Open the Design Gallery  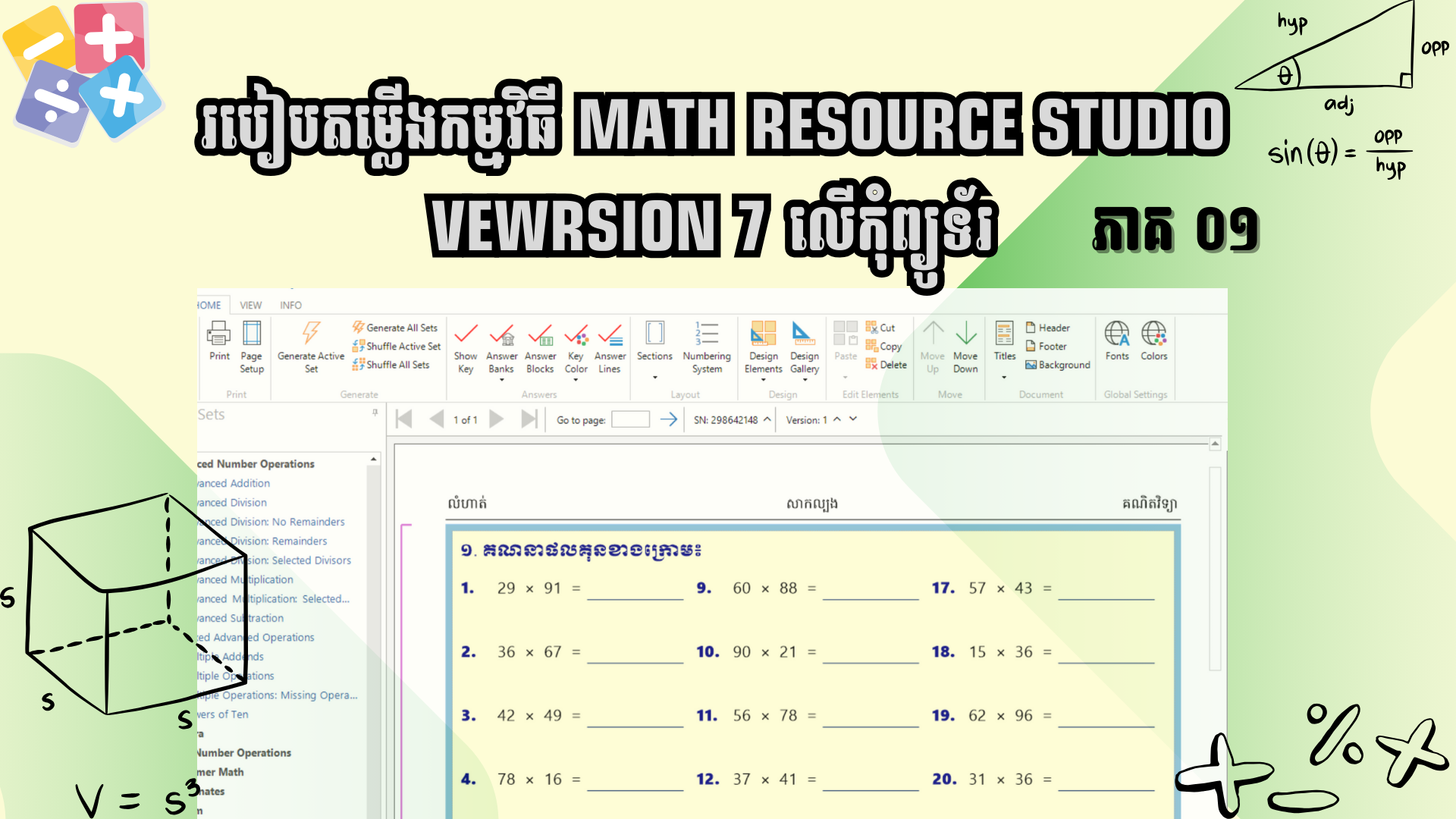coord(804,345)
